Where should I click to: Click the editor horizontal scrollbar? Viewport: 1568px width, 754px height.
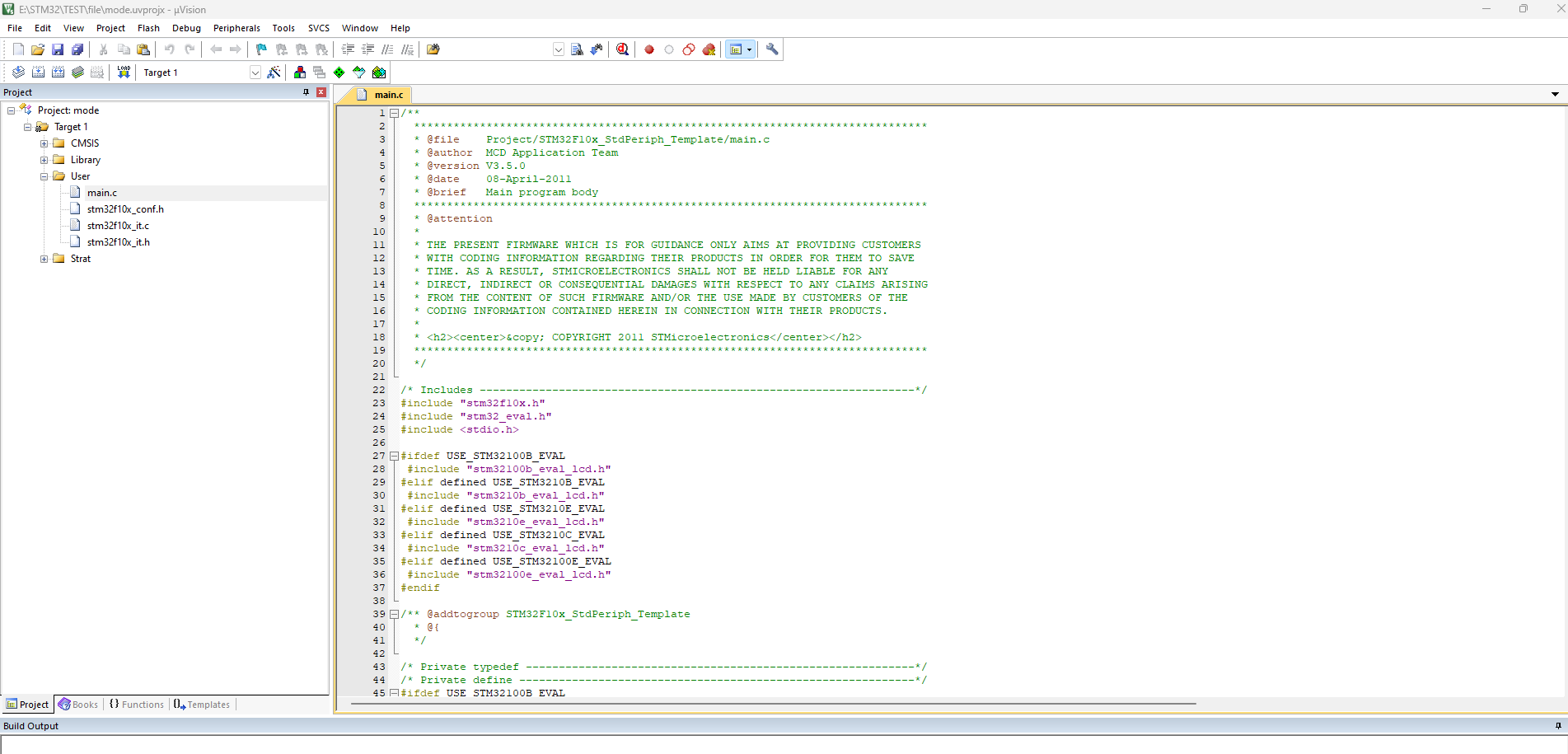point(773,704)
